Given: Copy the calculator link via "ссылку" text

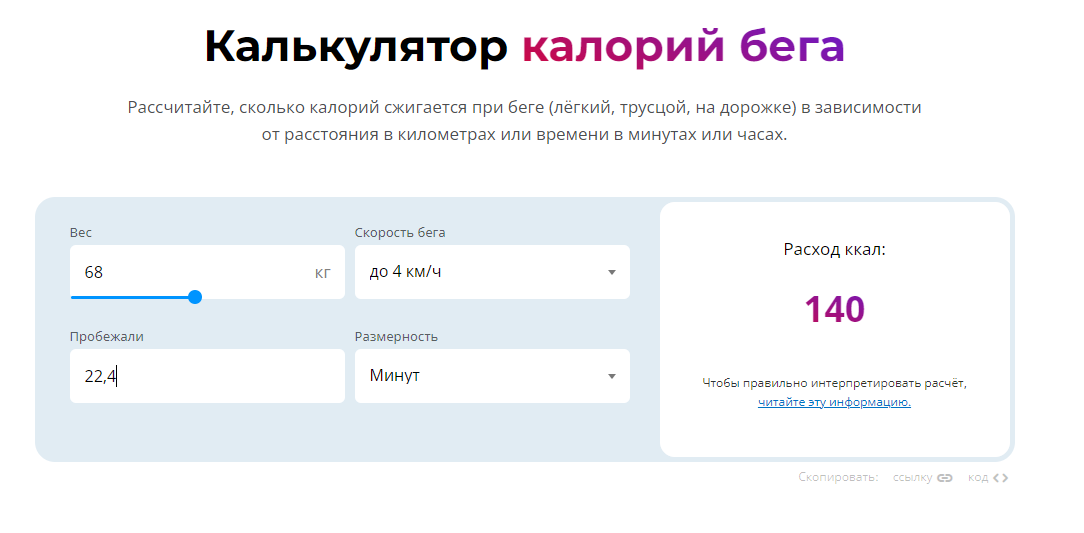Looking at the screenshot, I should tap(913, 478).
